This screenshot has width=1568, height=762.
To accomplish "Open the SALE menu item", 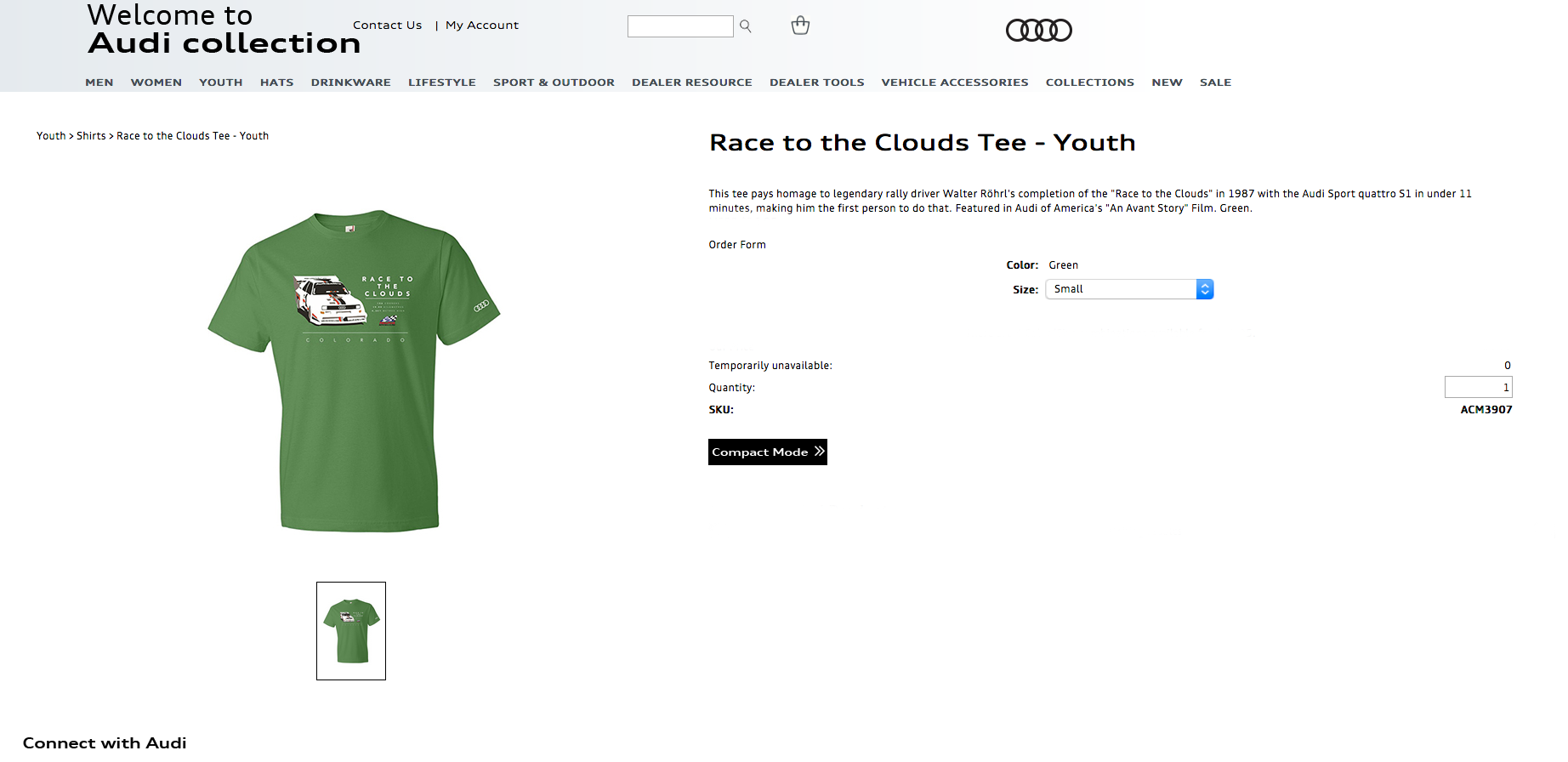I will coord(1216,82).
